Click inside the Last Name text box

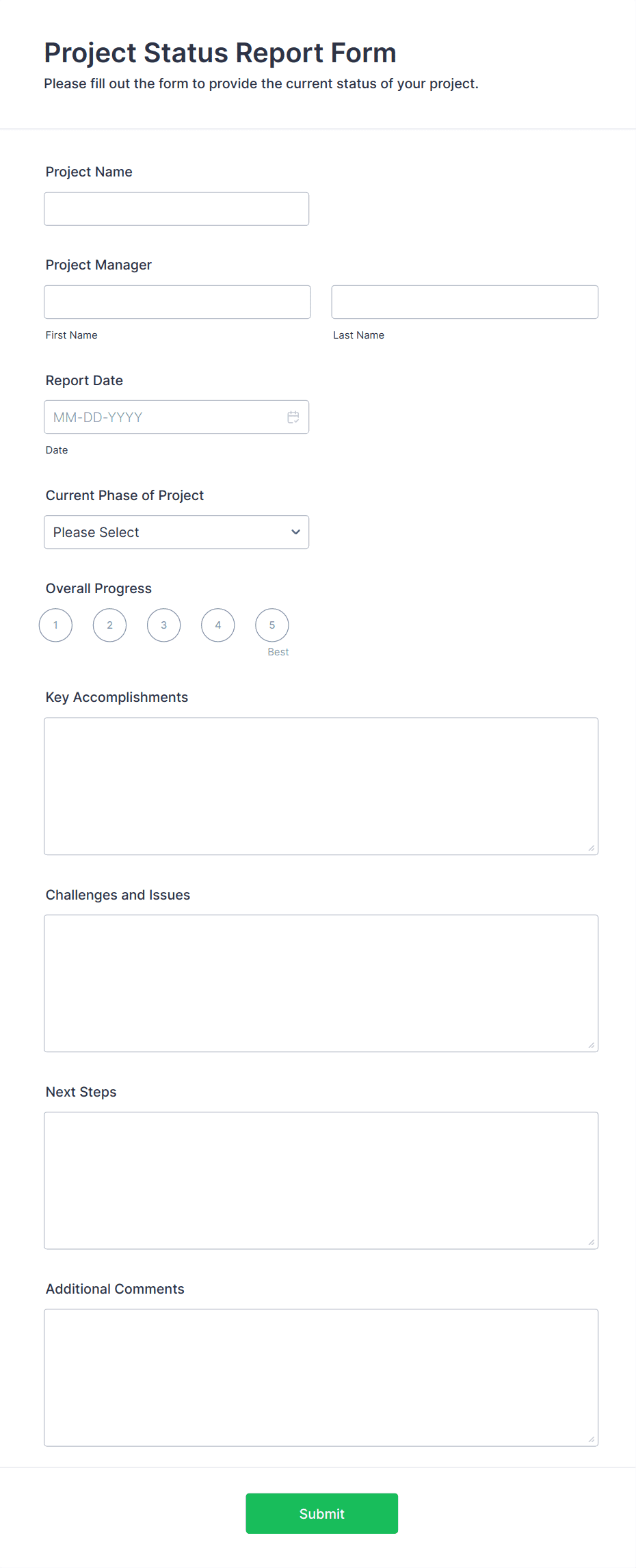coord(464,302)
